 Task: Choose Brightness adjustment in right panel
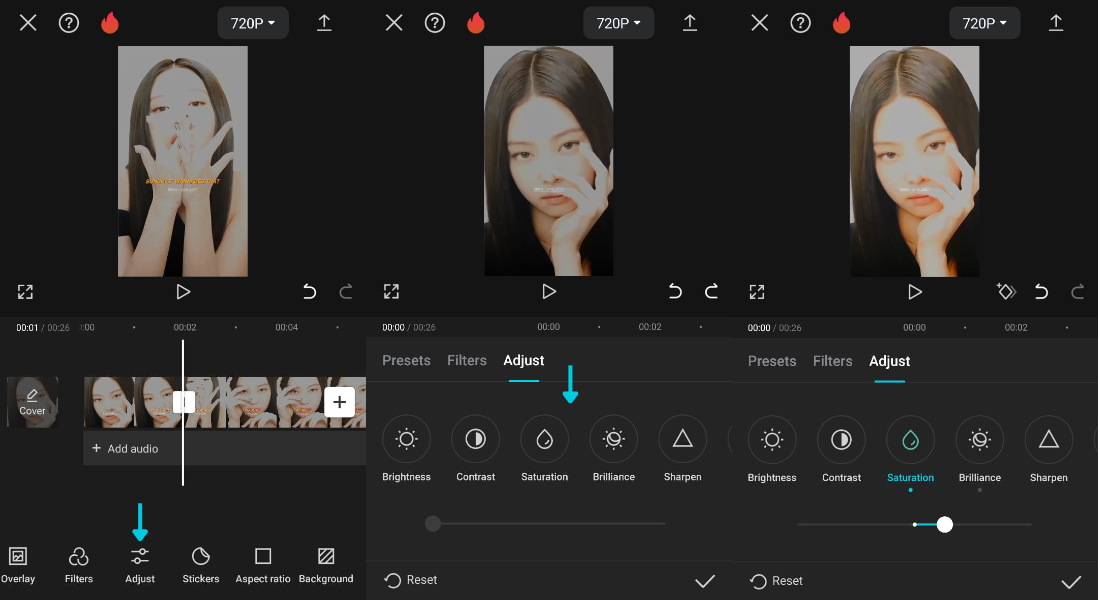pyautogui.click(x=772, y=450)
